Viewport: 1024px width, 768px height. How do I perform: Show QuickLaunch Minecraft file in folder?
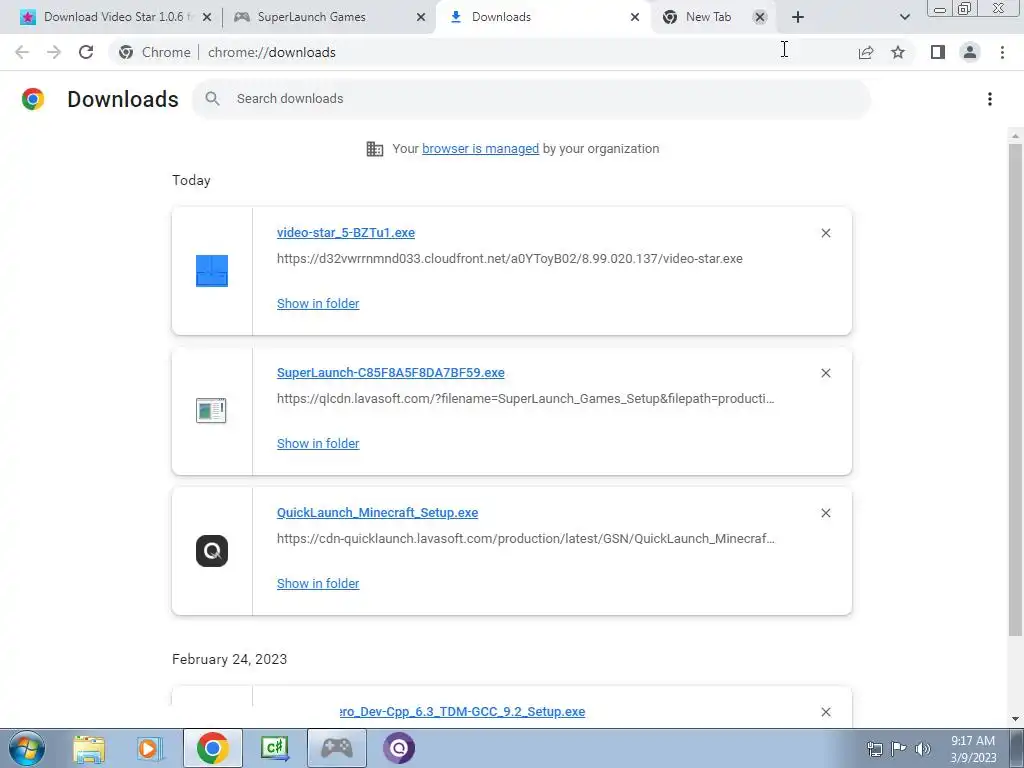[x=318, y=584]
